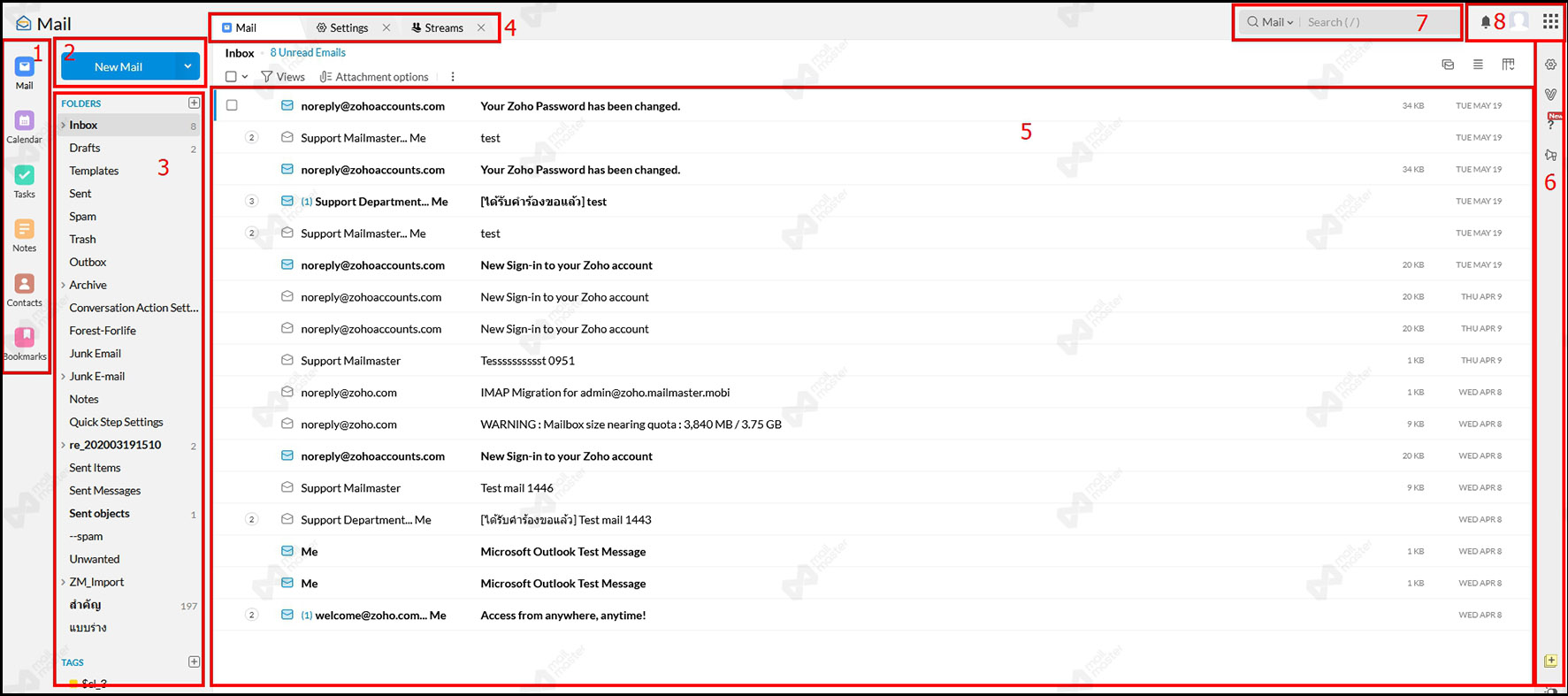This screenshot has height=696, width=1568.
Task: Expand the Archive folder chevron
Action: pos(63,285)
